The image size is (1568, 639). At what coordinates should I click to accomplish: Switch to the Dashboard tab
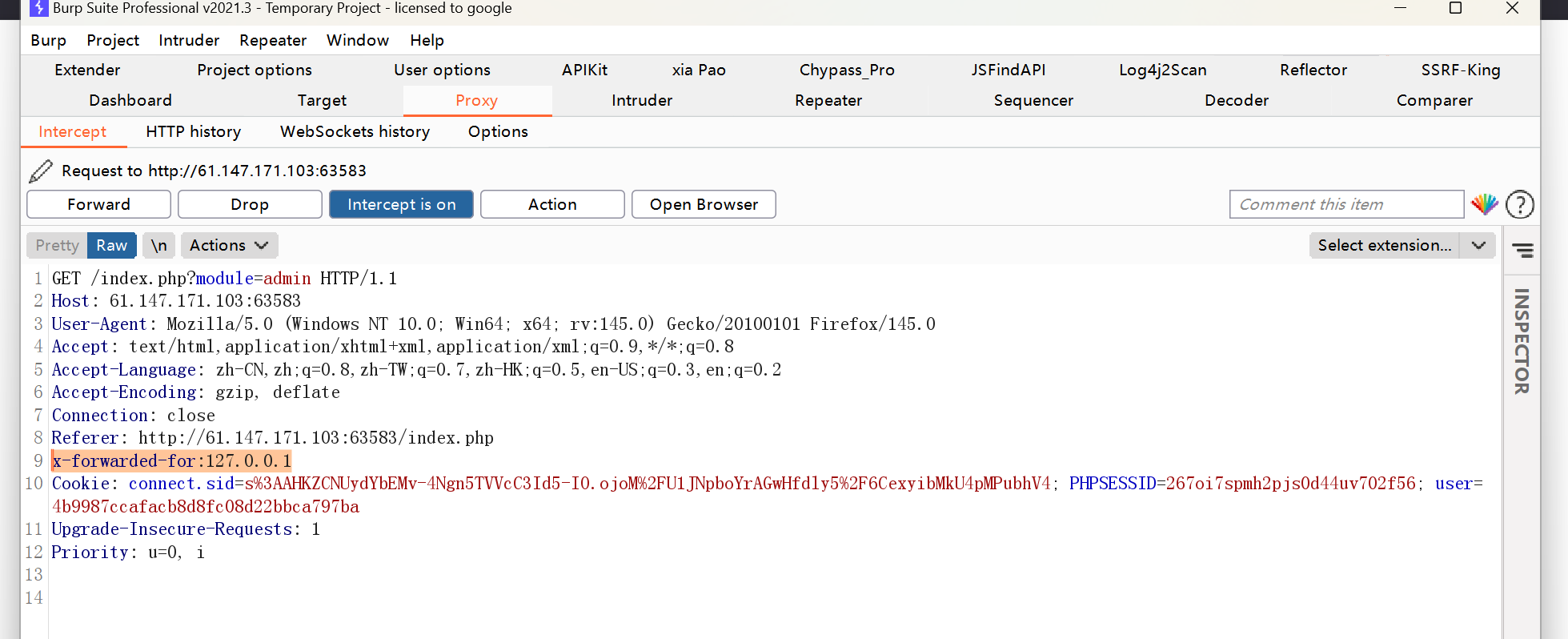(x=130, y=100)
